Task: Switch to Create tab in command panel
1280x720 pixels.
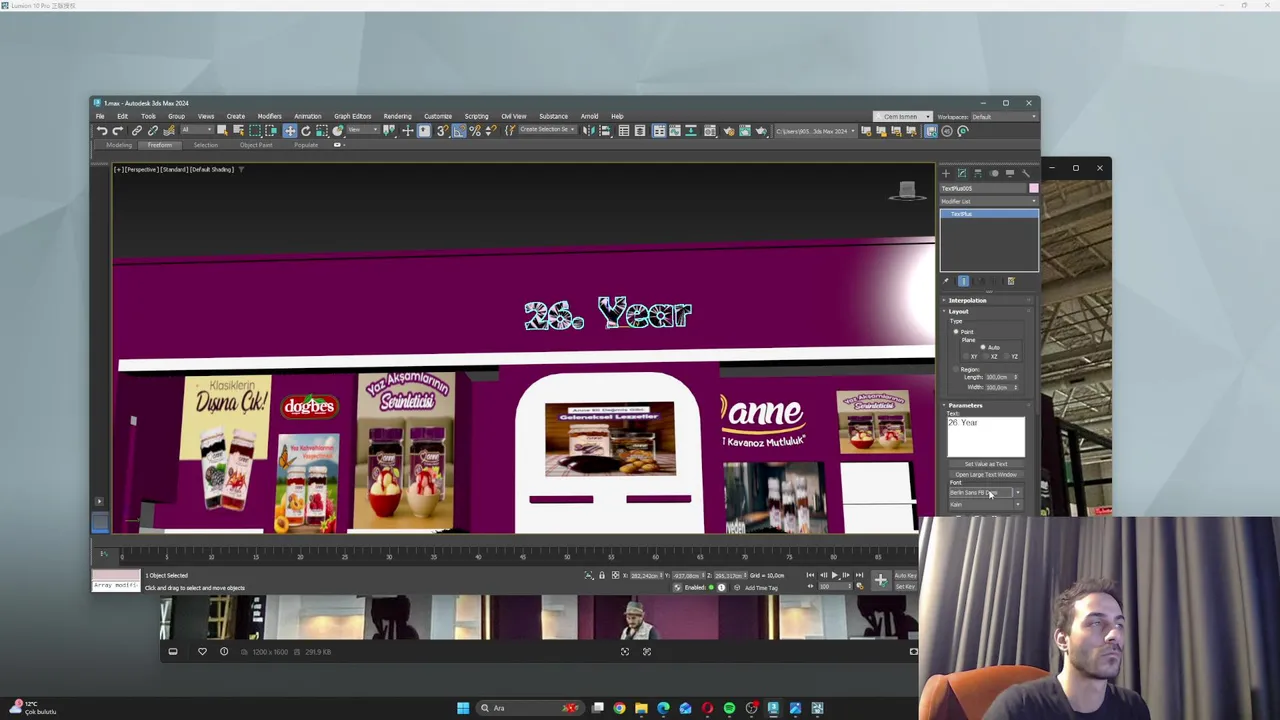Action: pyautogui.click(x=946, y=173)
